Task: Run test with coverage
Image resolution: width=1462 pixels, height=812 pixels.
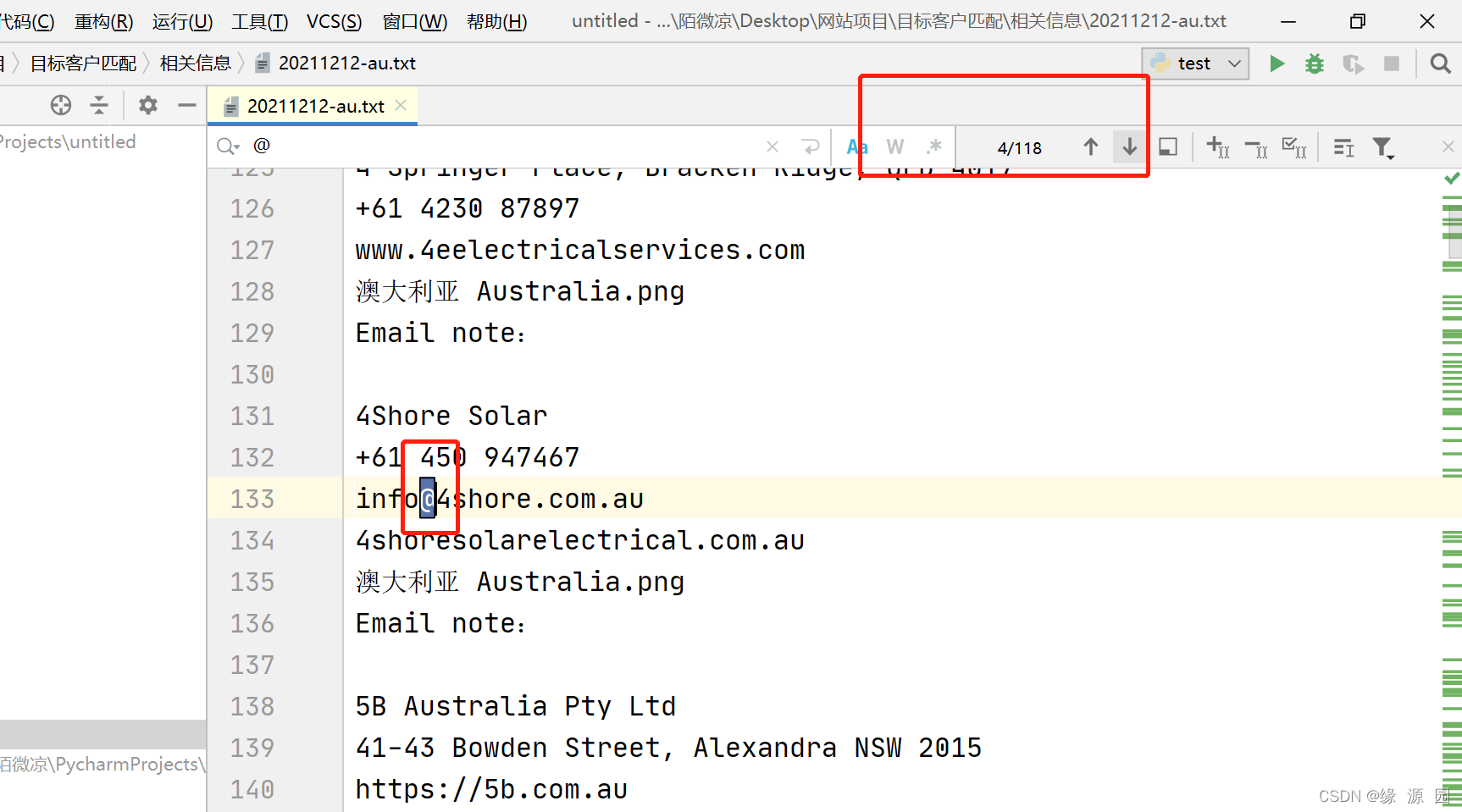Action: click(x=1353, y=64)
